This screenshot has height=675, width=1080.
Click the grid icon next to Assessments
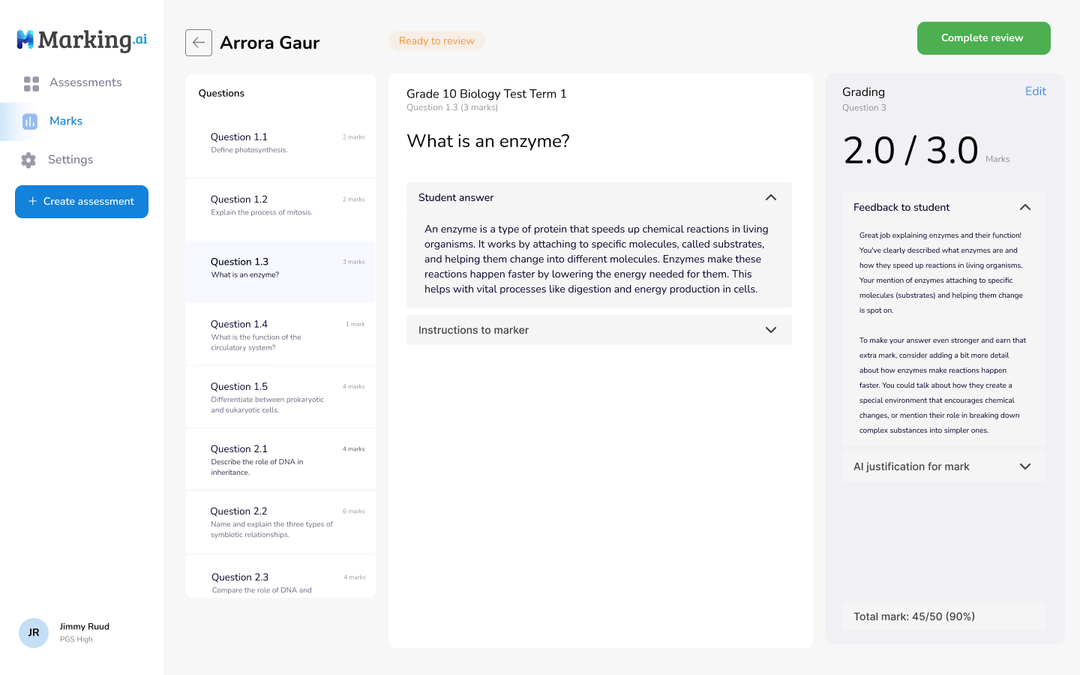[x=31, y=82]
